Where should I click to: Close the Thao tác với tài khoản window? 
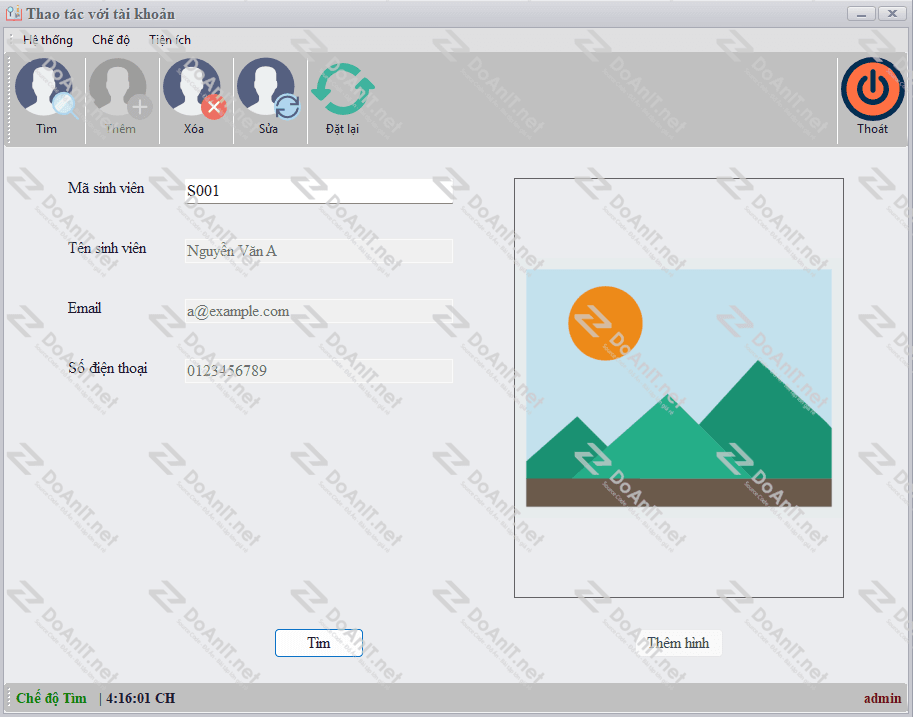[x=892, y=13]
